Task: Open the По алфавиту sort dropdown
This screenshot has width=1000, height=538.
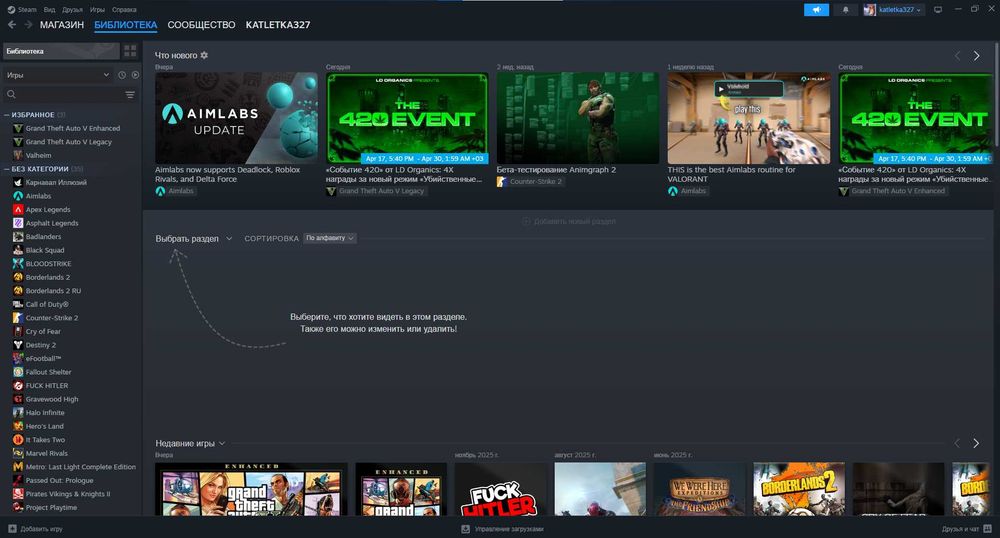Action: coord(330,238)
